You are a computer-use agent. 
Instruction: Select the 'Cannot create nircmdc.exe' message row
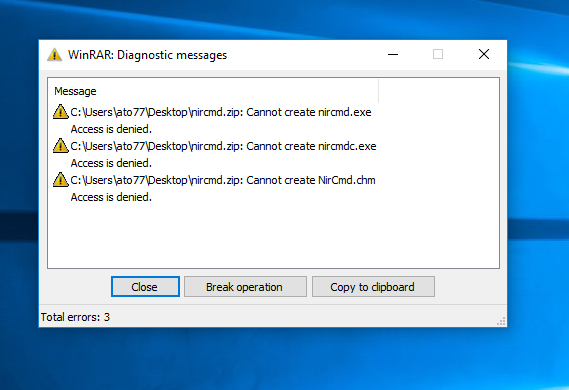pyautogui.click(x=215, y=146)
